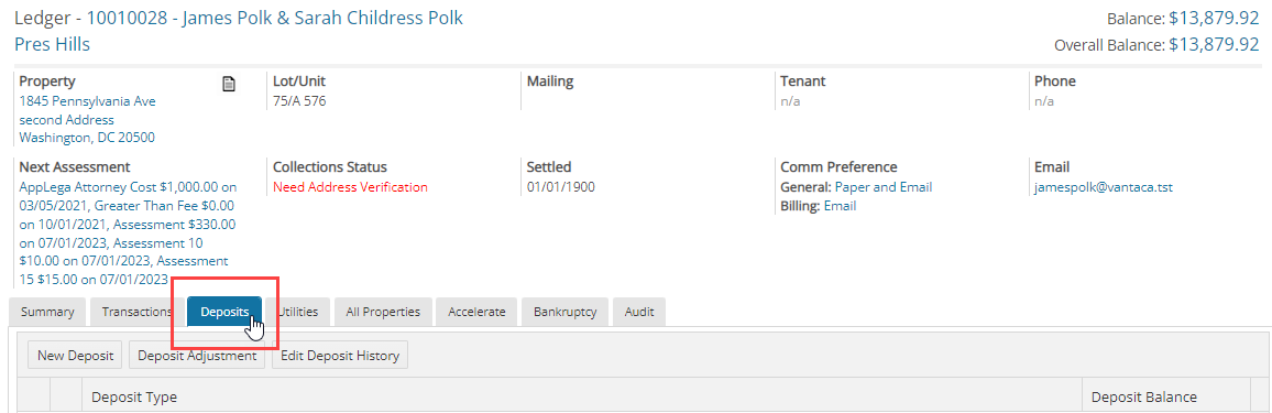Screen dimensions: 1272x413
Task: Open the 1845 Pennsylvania Ave address link
Action: pyautogui.click(x=87, y=101)
